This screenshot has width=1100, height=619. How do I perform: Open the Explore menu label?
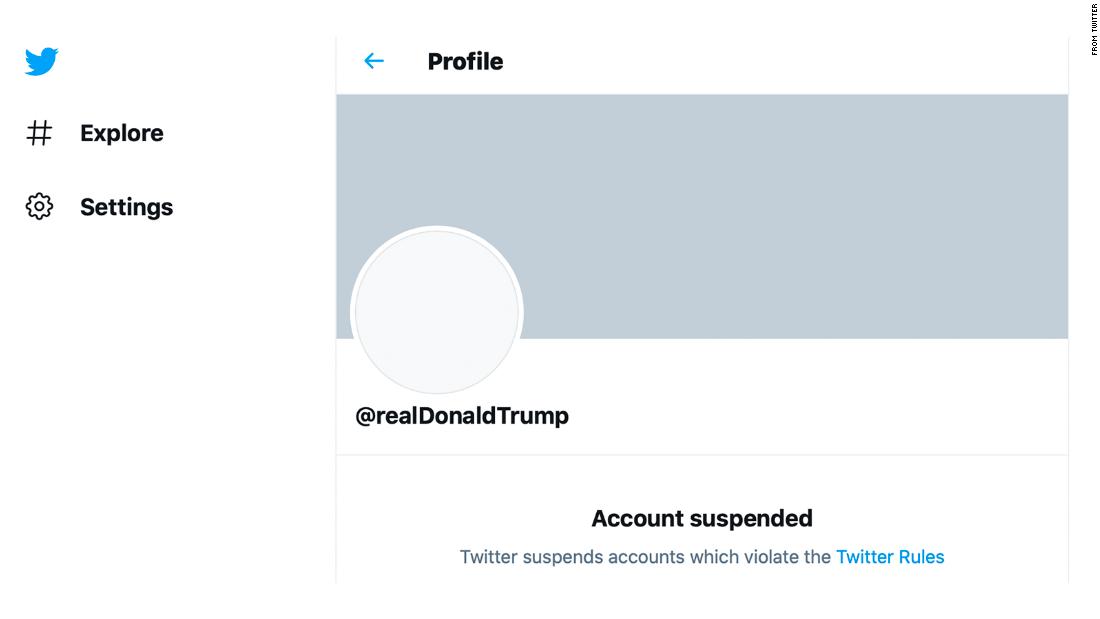pos(121,133)
